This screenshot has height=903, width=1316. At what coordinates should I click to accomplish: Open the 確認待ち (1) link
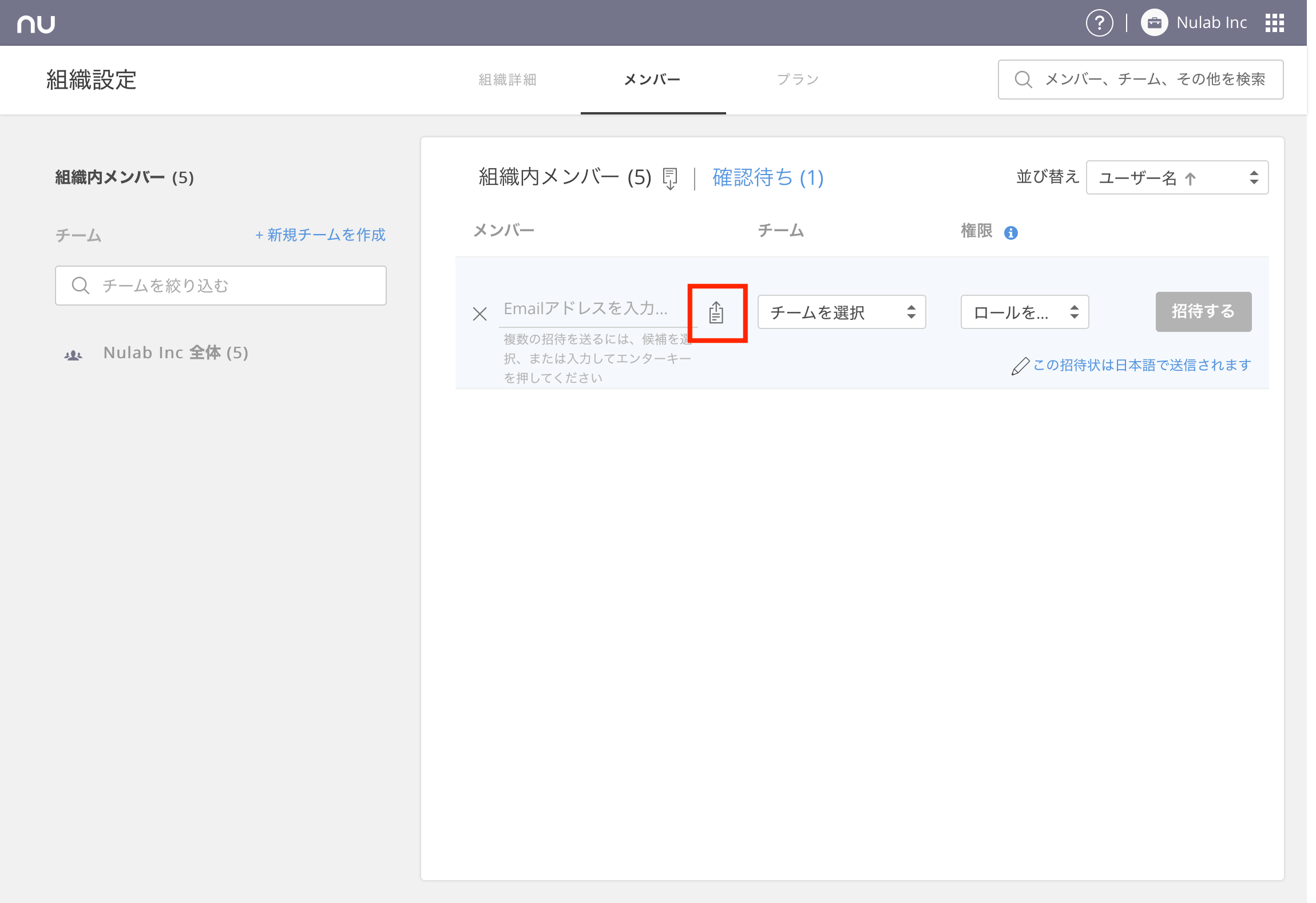click(x=768, y=178)
